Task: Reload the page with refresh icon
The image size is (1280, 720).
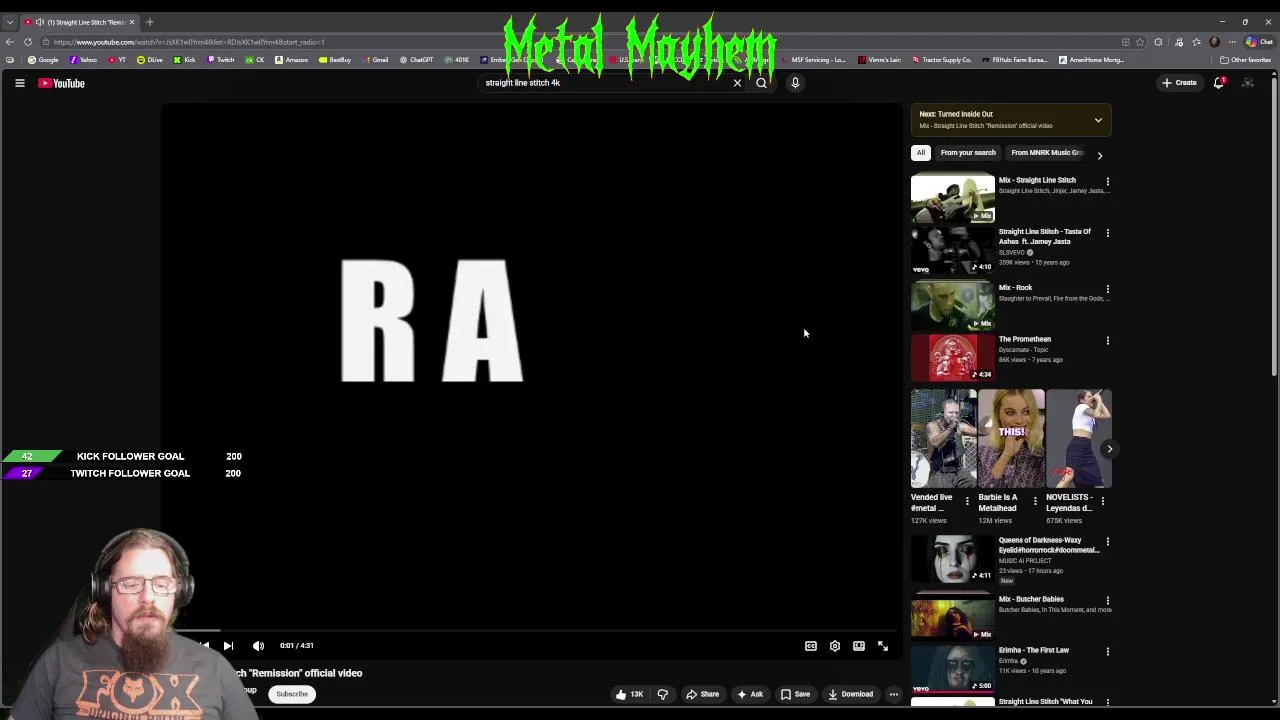Action: pos(28,42)
